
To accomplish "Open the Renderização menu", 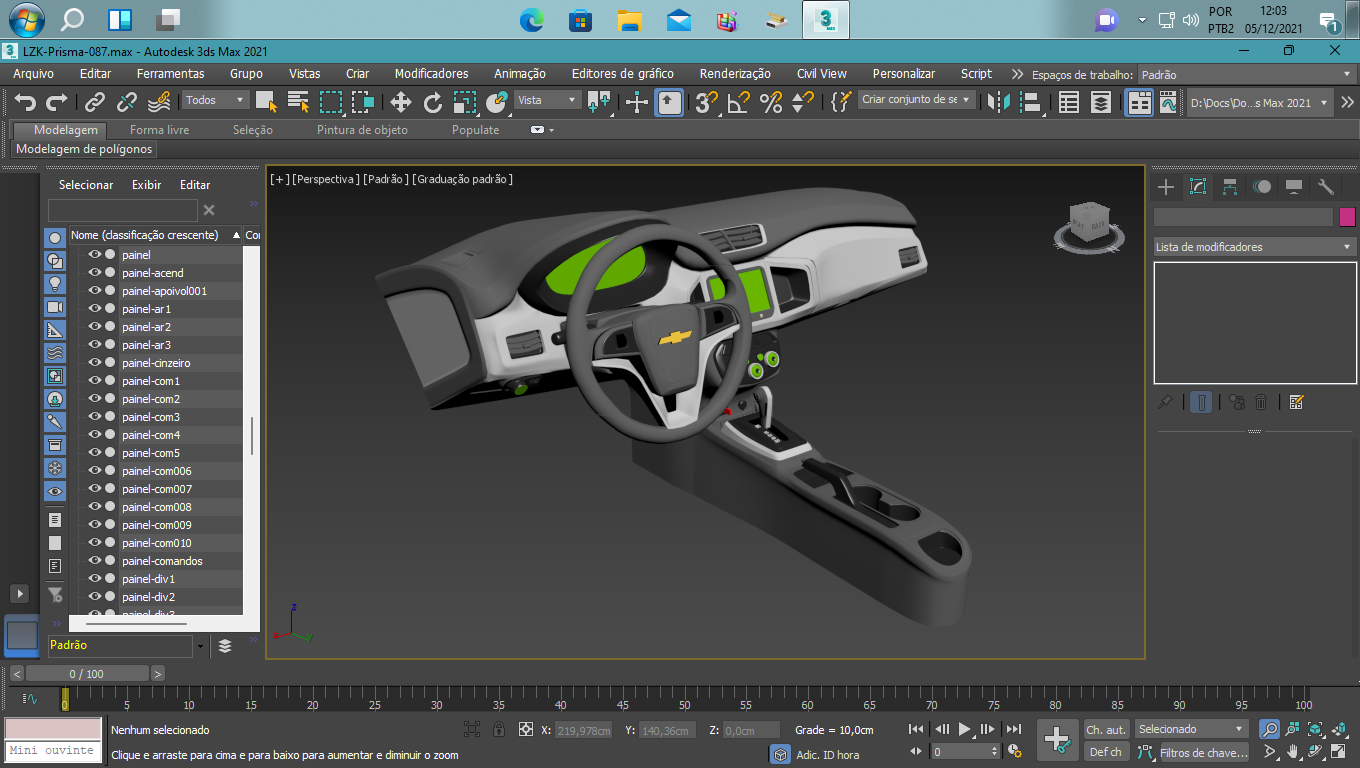I will [735, 74].
